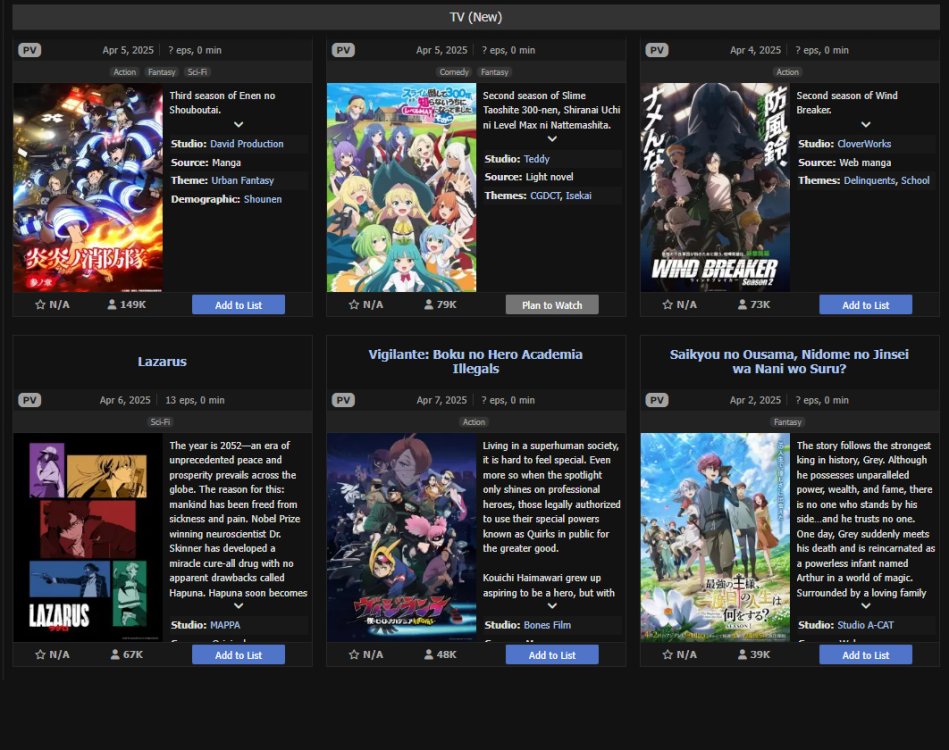Select Sci-Fi genre tag on Enen no Shouboutai
Screen dimensions: 949x750
(197, 72)
